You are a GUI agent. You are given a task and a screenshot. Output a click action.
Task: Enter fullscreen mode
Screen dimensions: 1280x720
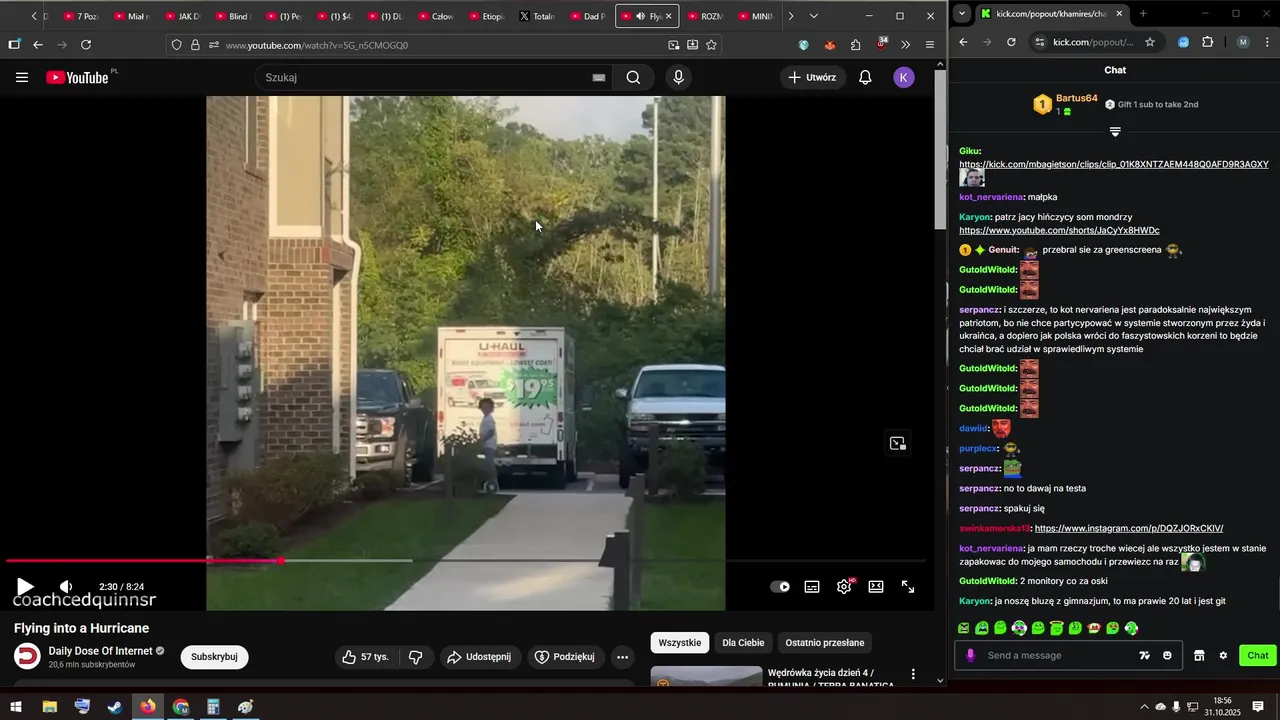(908, 587)
